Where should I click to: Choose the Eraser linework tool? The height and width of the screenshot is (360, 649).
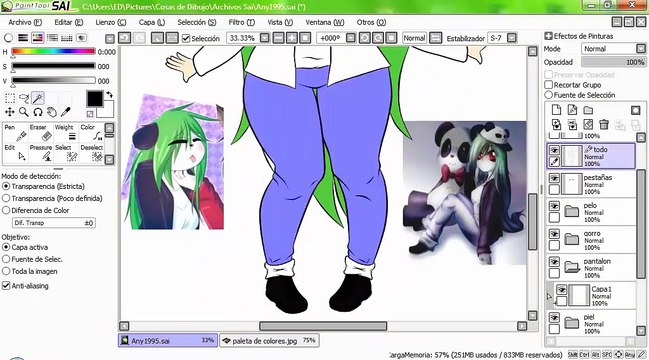(x=41, y=132)
